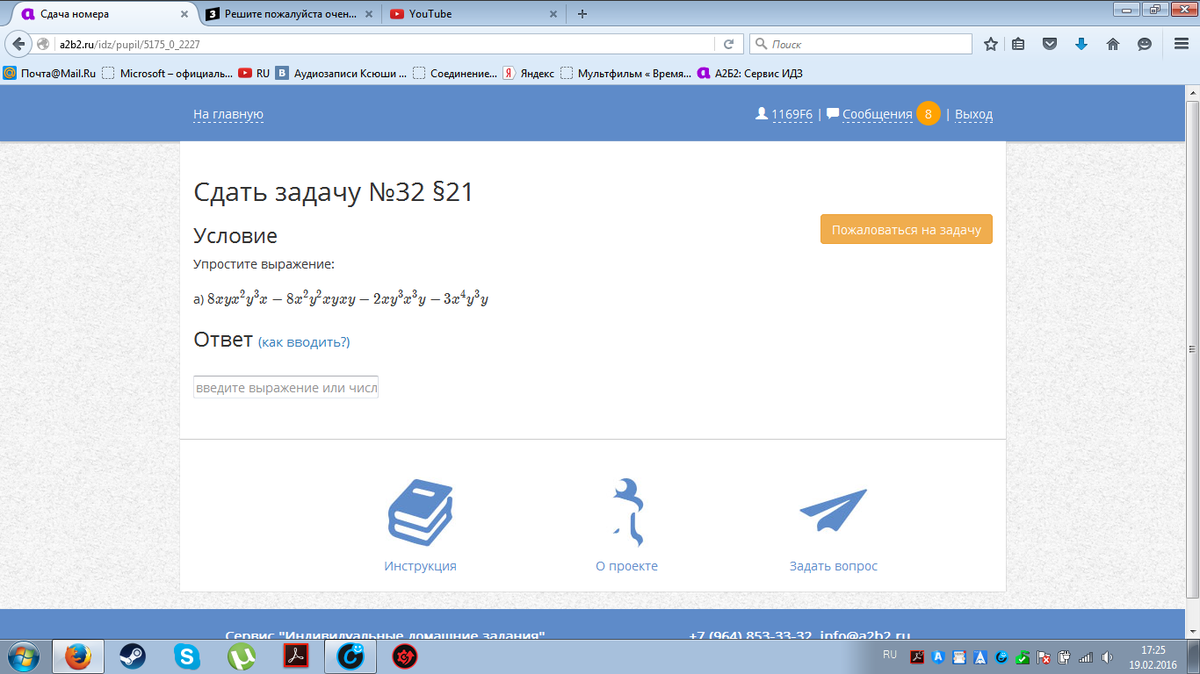1200x674 pixels.
Task: Open new tab with plus button
Action: [583, 14]
